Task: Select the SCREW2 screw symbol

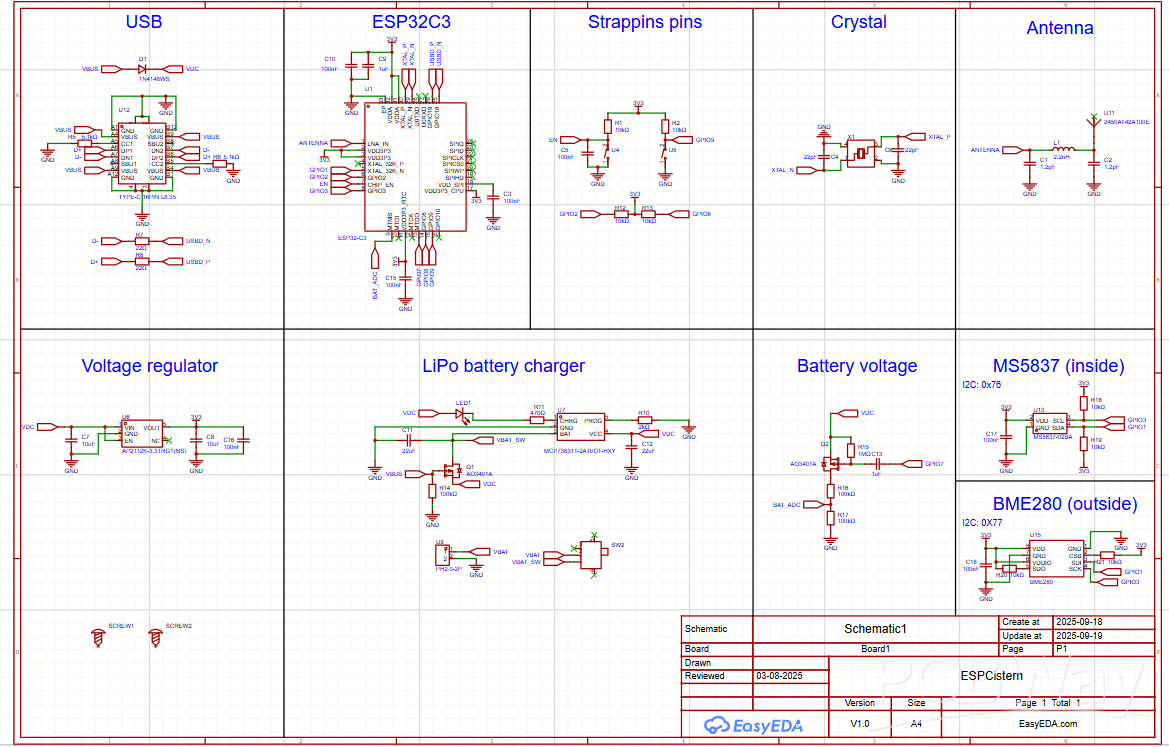Action: click(155, 636)
